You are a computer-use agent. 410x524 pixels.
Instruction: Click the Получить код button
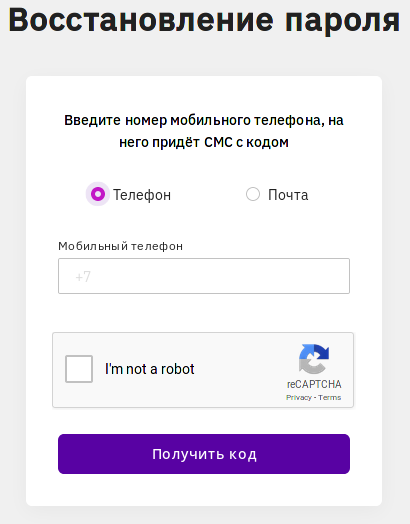pyautogui.click(x=204, y=454)
